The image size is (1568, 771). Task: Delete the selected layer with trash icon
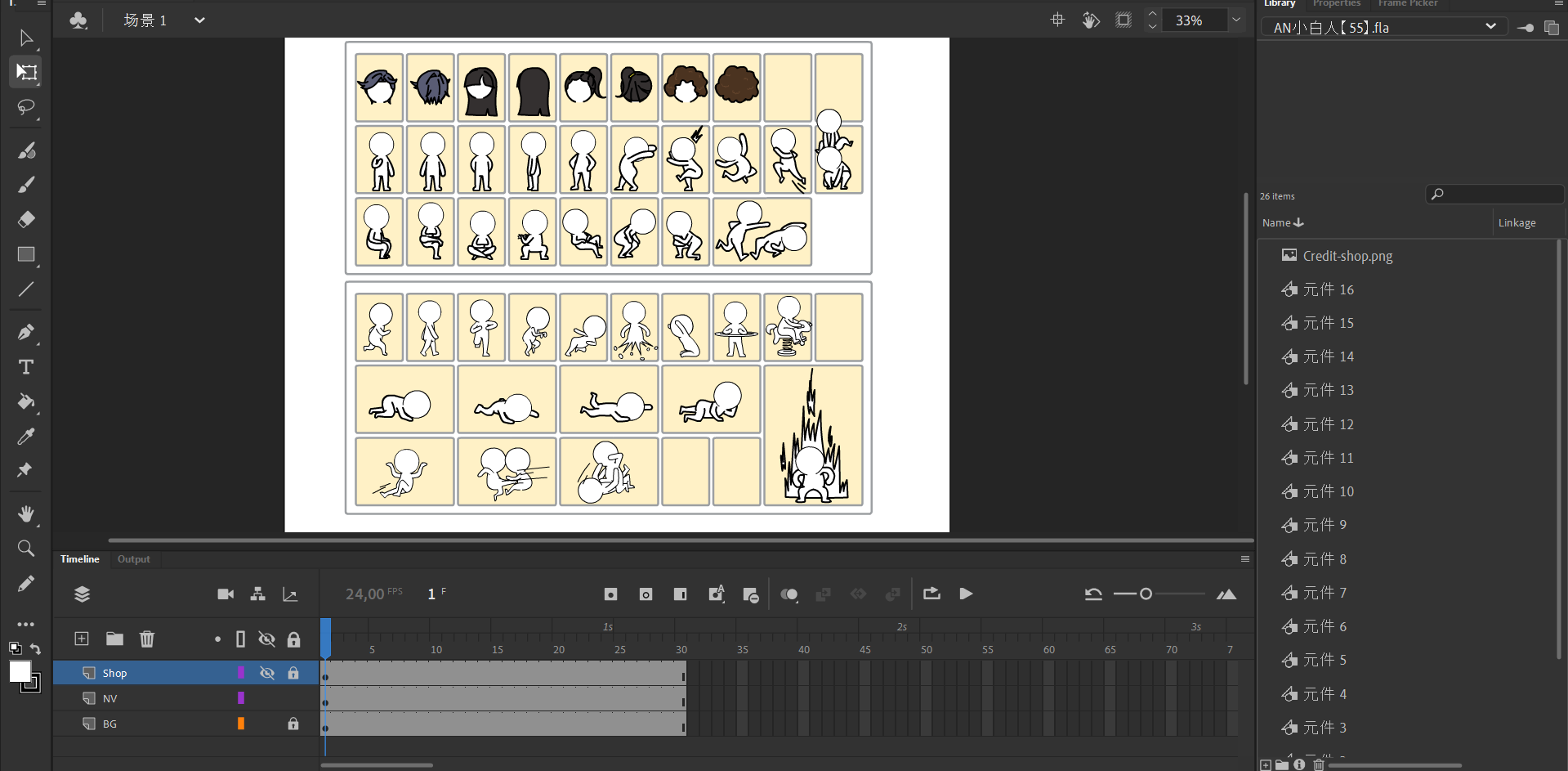pyautogui.click(x=147, y=639)
